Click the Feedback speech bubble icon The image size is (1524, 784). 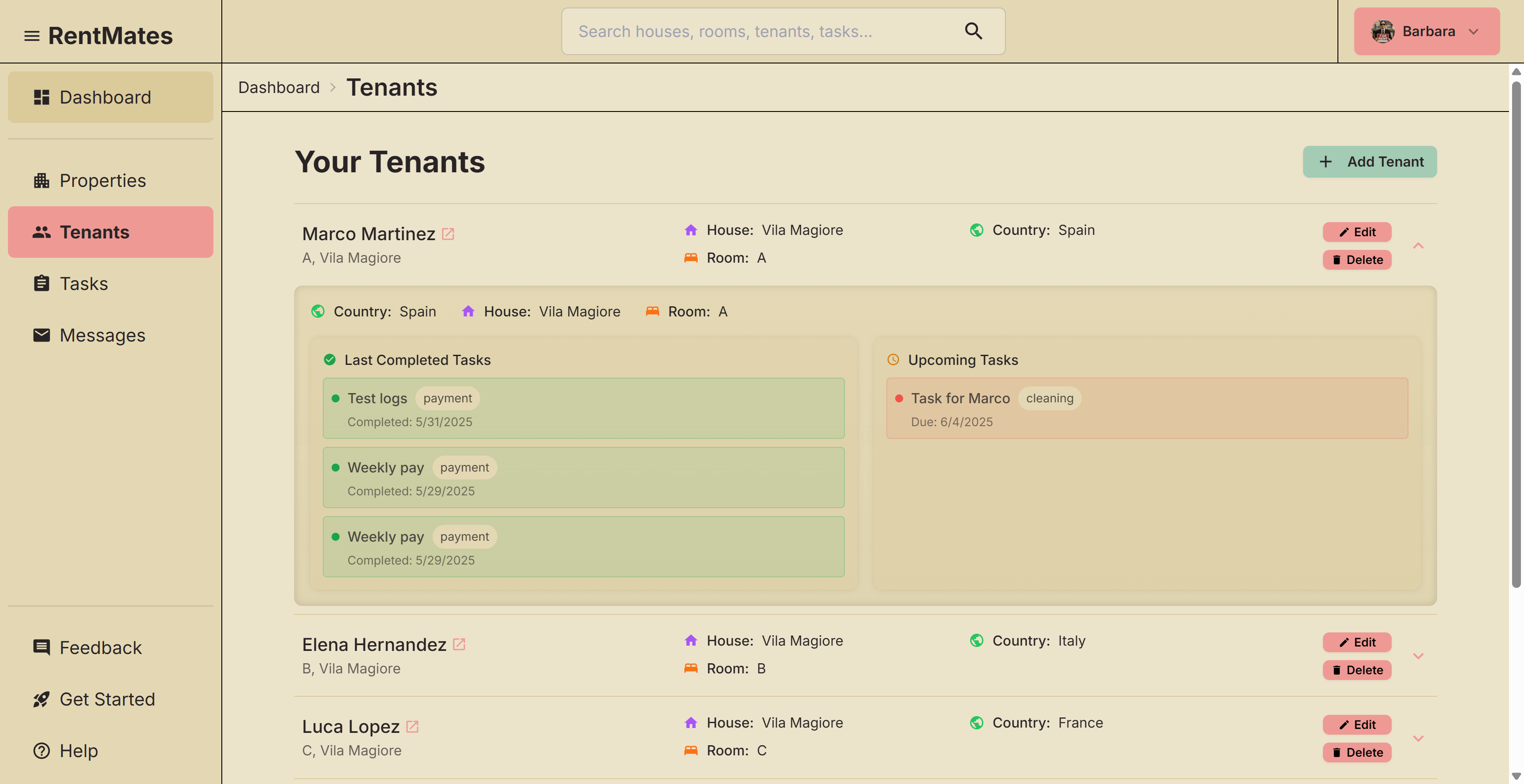pyautogui.click(x=41, y=647)
